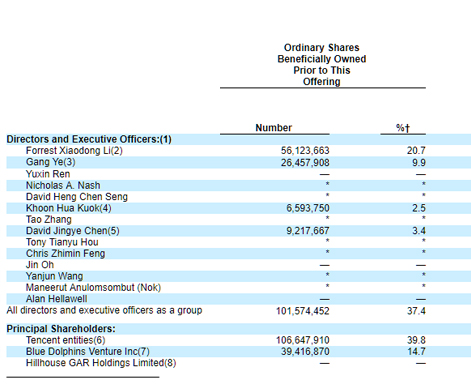Image resolution: width=471 pixels, height=387 pixels.
Task: Click the Number column header
Action: click(x=274, y=128)
